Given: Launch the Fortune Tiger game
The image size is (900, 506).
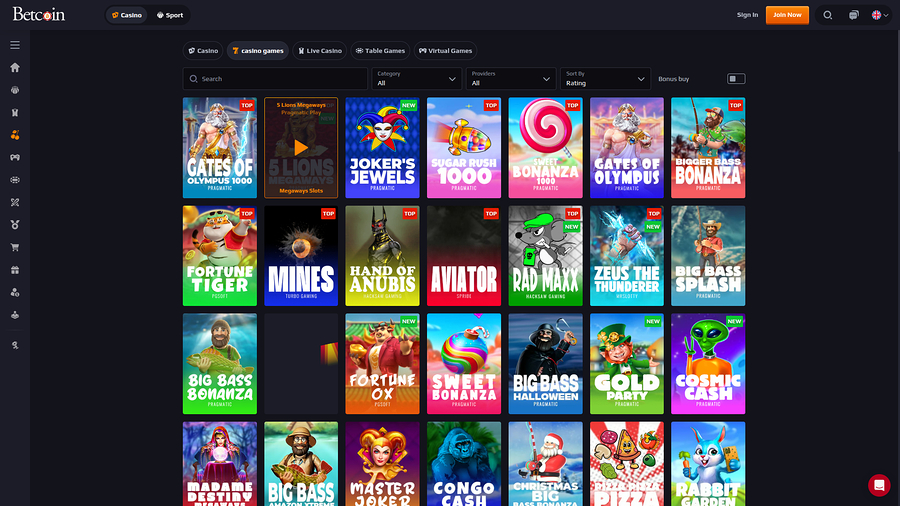Looking at the screenshot, I should point(220,256).
